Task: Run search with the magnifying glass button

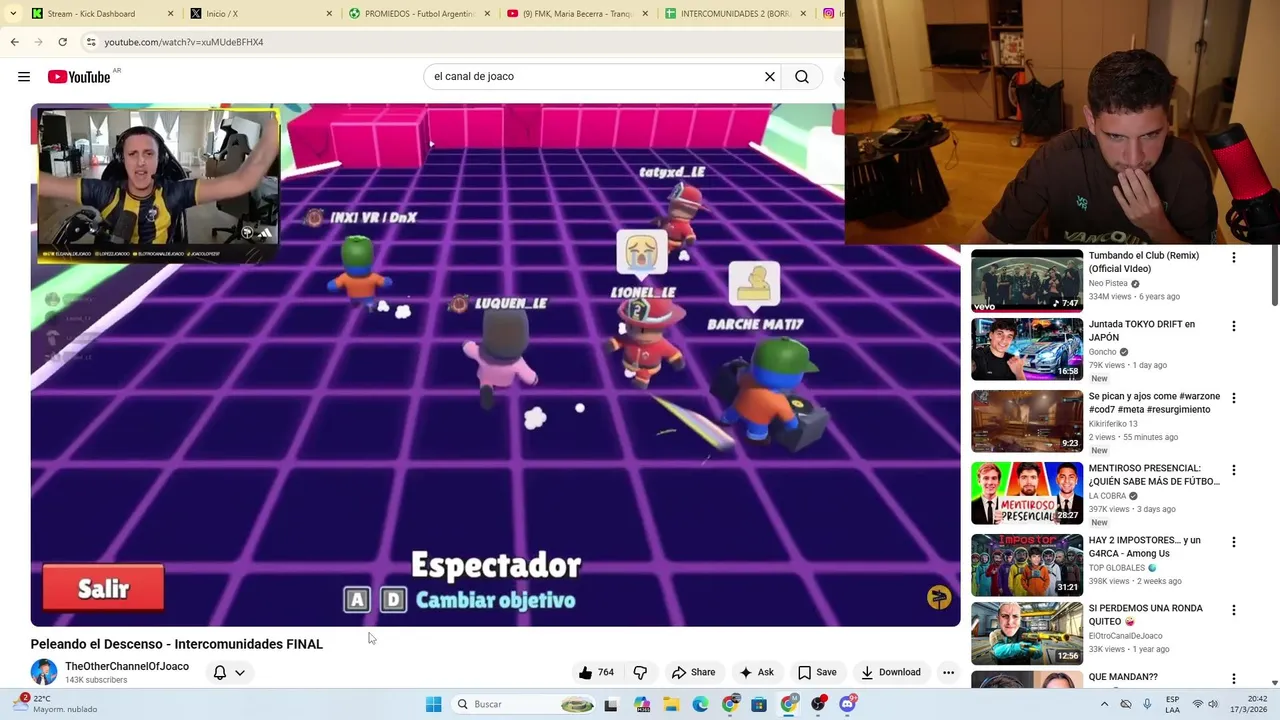Action: pos(802,77)
